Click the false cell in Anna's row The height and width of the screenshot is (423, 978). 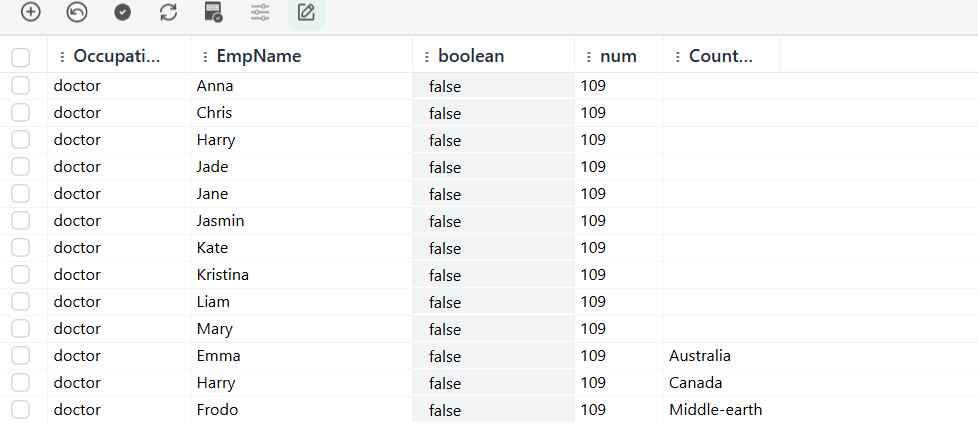(493, 86)
